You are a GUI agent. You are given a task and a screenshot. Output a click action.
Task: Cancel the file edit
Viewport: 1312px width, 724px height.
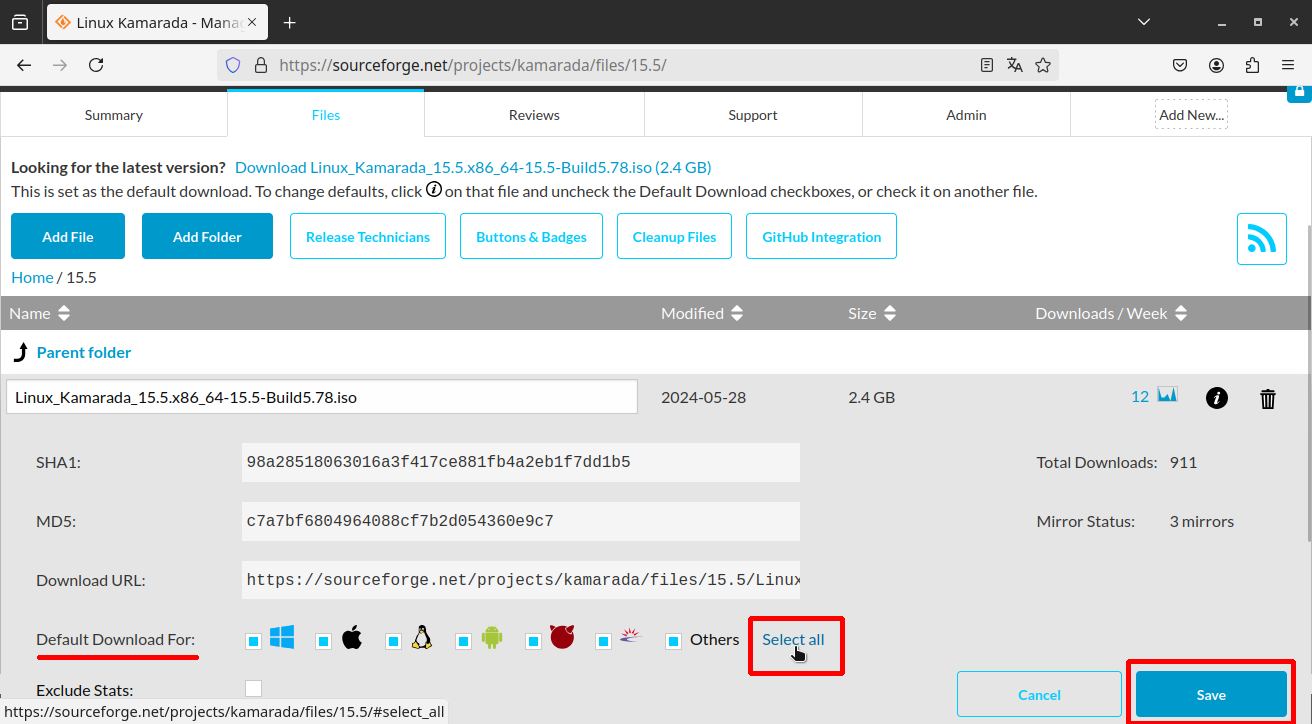tap(1039, 694)
